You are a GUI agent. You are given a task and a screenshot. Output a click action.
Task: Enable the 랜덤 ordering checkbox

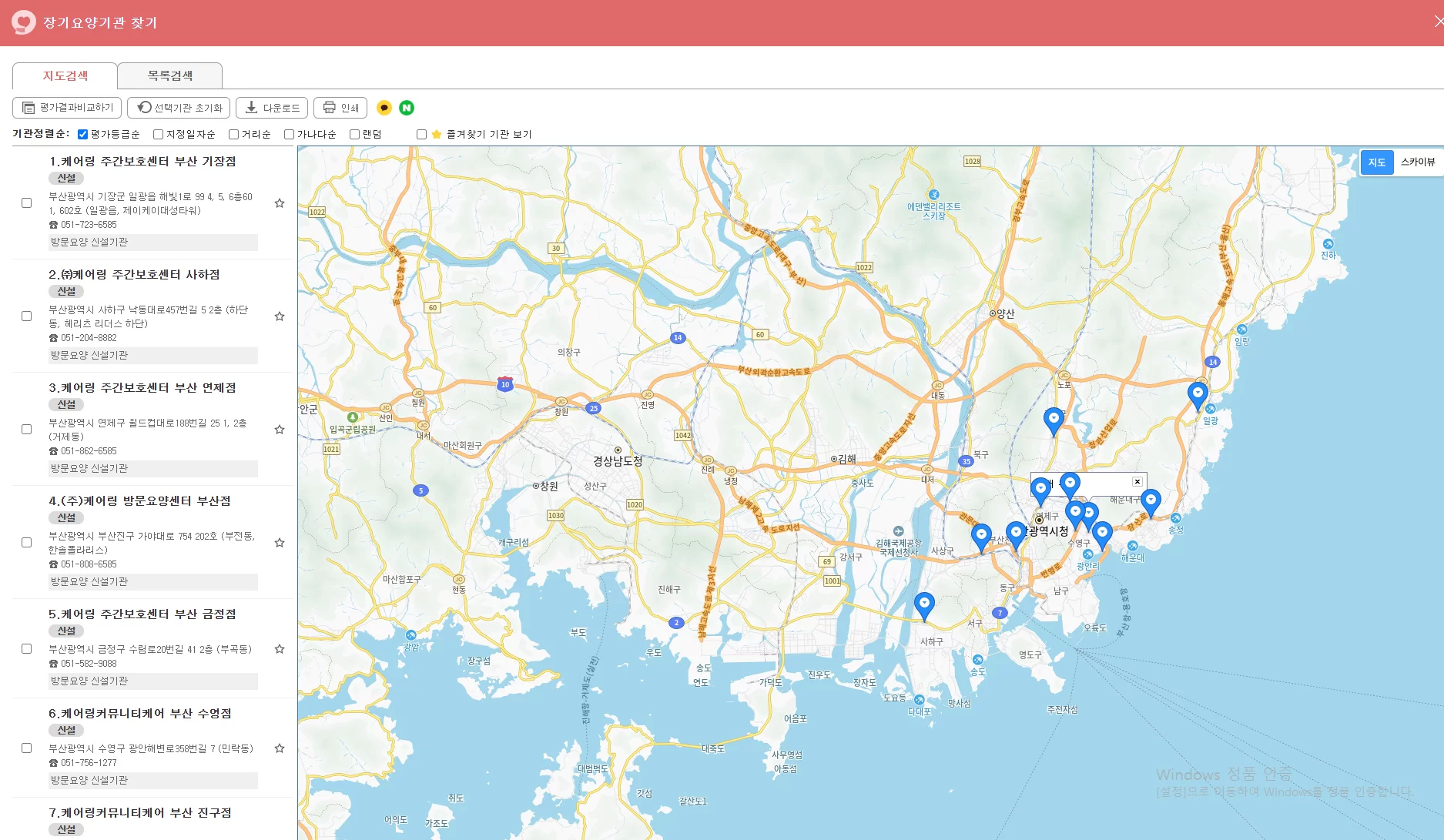(354, 135)
